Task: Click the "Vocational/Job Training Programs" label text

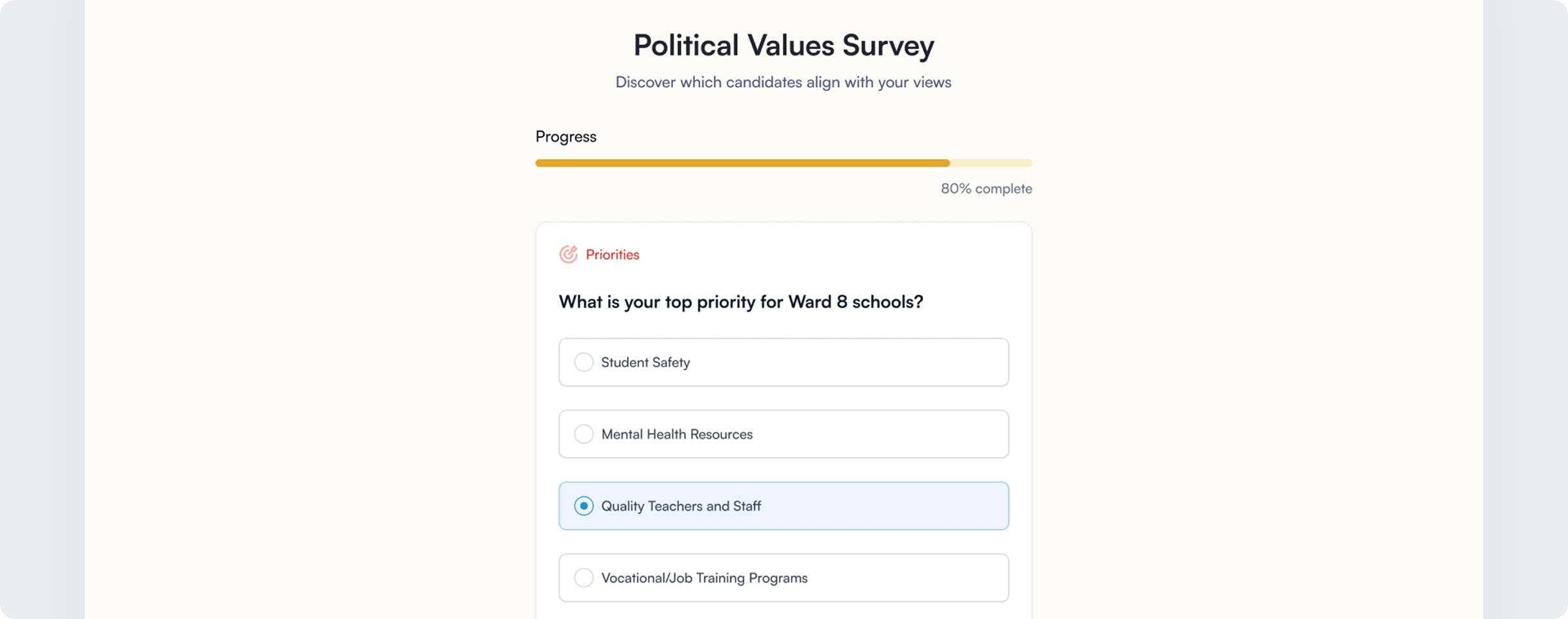Action: pos(704,578)
